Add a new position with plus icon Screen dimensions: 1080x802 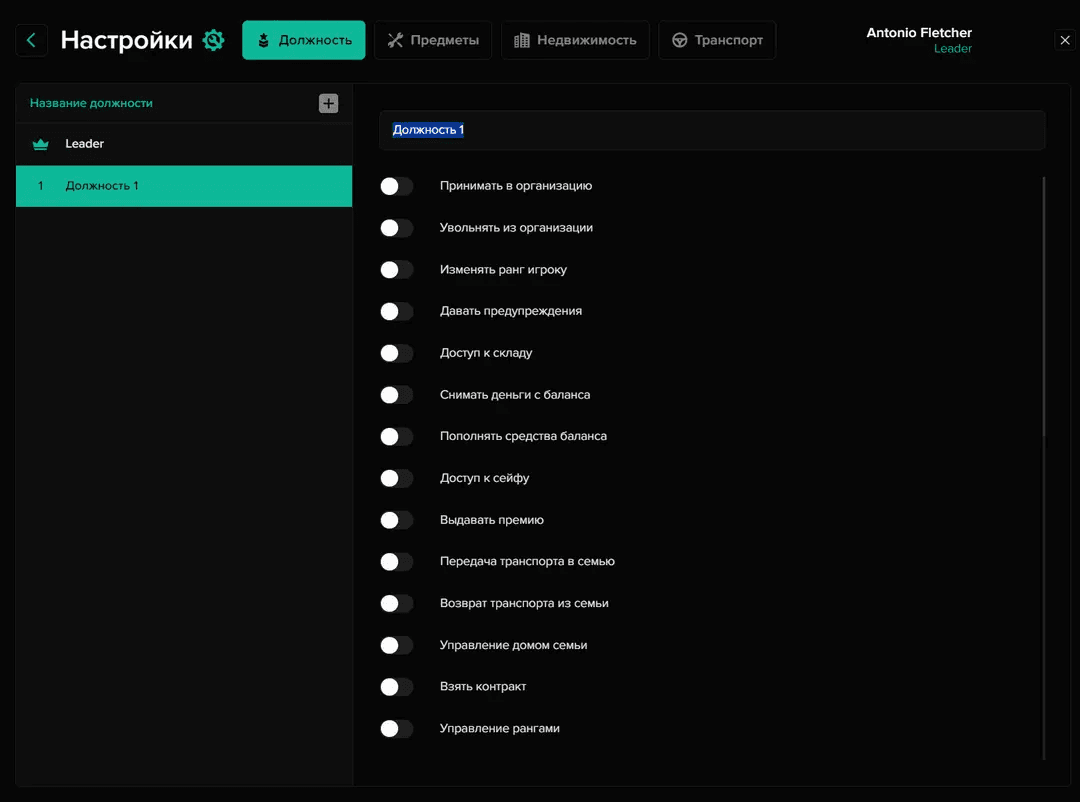pyautogui.click(x=328, y=103)
